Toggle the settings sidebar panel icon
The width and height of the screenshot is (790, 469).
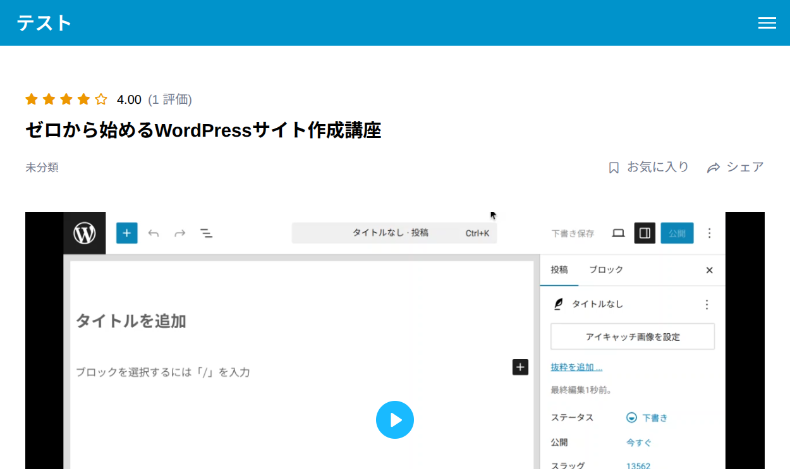coord(644,233)
